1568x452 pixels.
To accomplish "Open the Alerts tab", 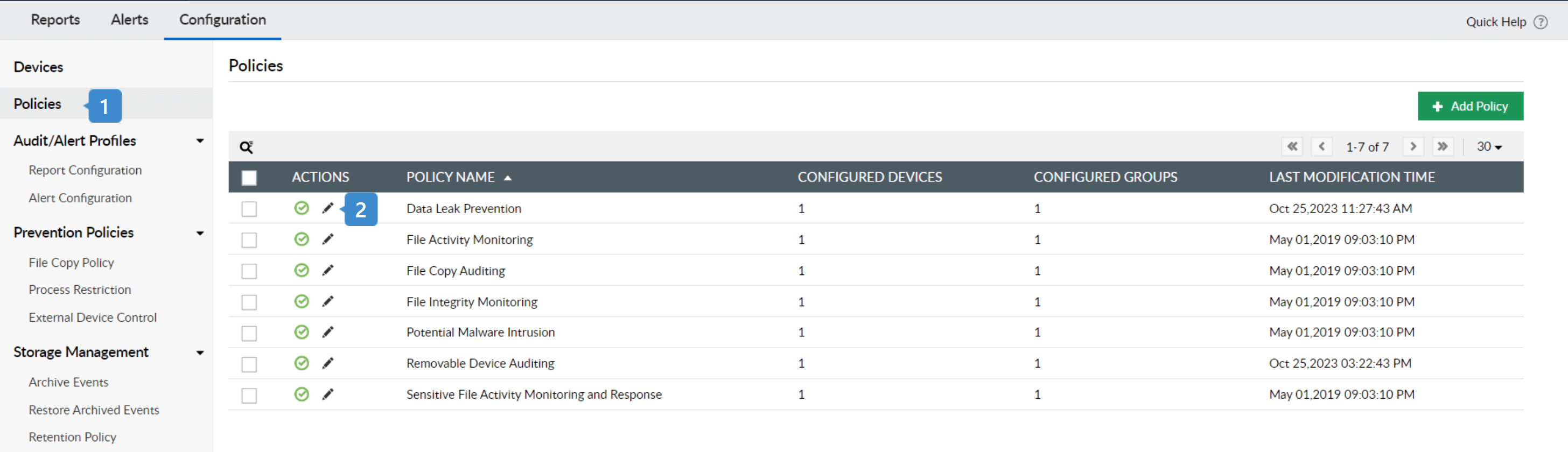I will [x=130, y=20].
